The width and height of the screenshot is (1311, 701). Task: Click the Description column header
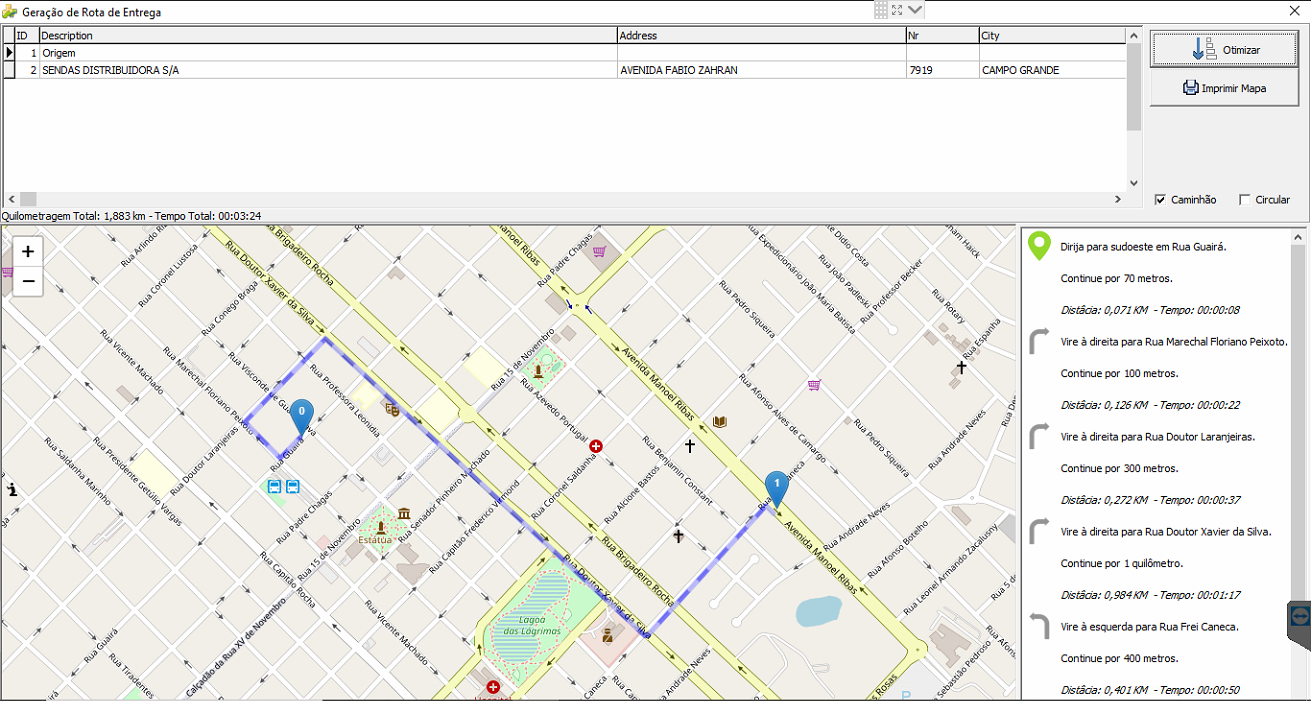(328, 35)
